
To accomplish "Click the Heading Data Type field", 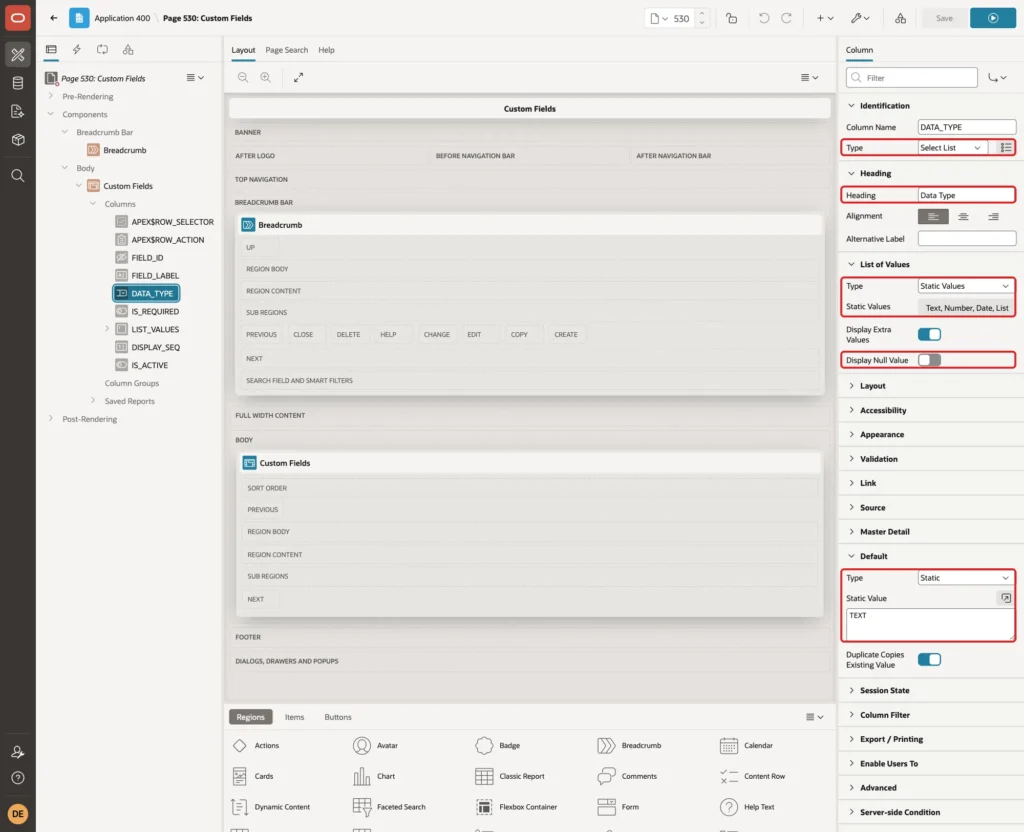I will [966, 195].
